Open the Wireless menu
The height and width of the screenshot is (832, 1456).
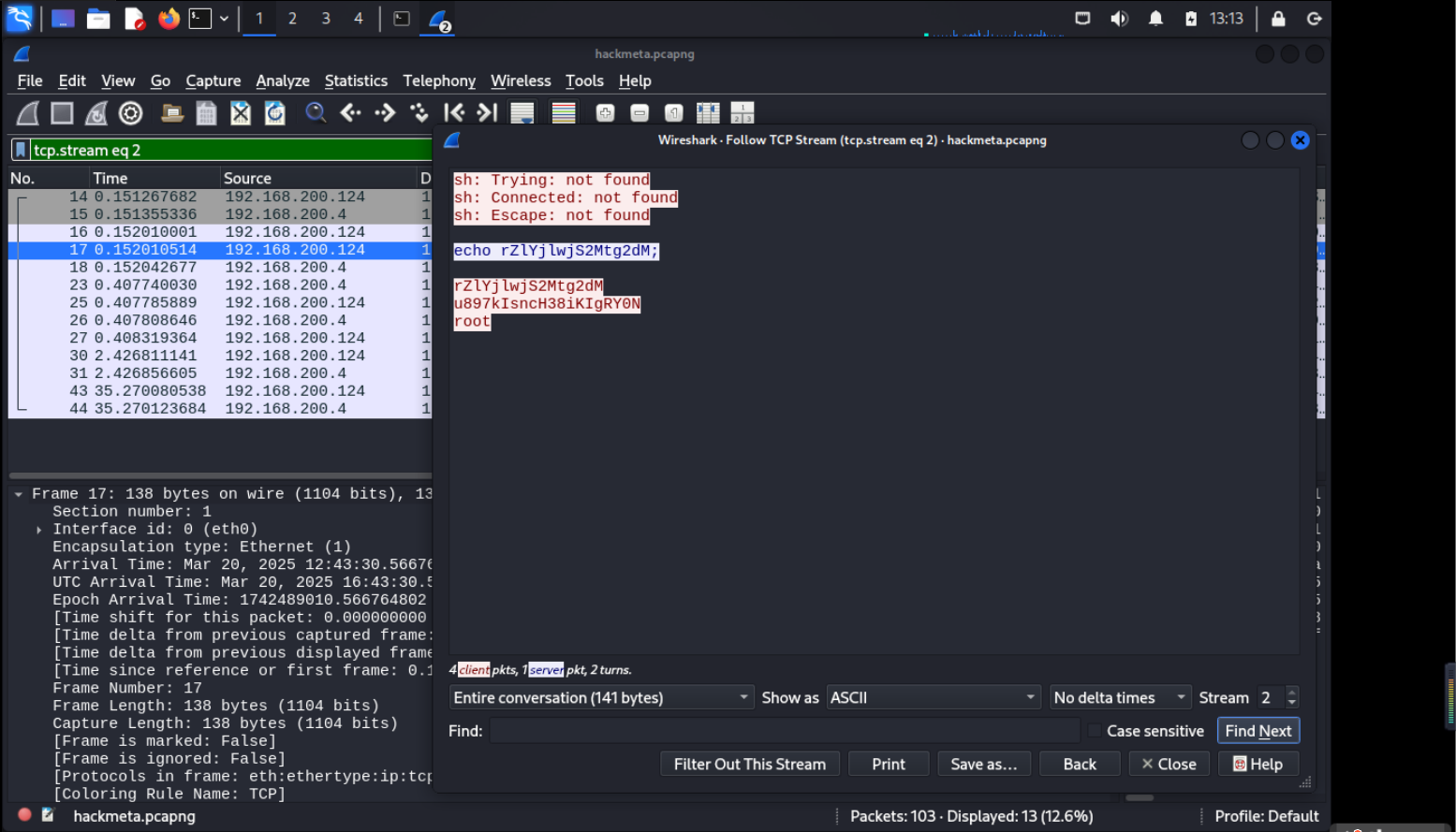pos(521,81)
